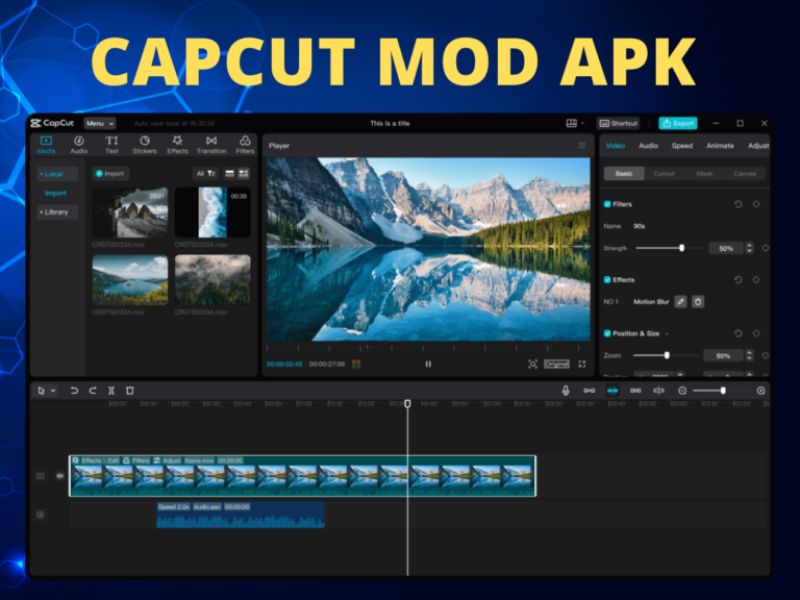
Task: Adjust Zoom percentage stepper arrows
Action: point(749,355)
